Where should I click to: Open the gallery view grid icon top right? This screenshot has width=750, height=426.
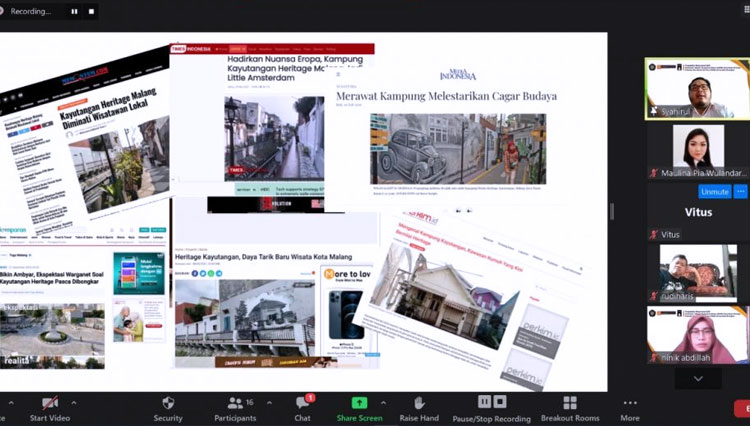(x=746, y=10)
